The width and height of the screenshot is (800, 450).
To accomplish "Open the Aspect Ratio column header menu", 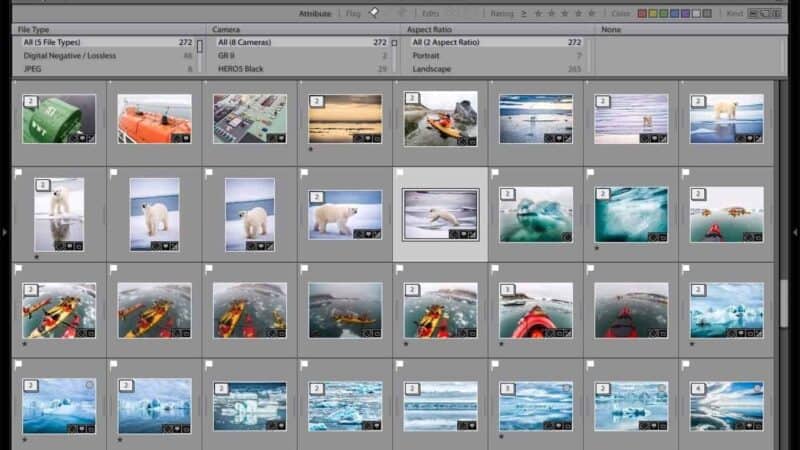I will pyautogui.click(x=429, y=30).
